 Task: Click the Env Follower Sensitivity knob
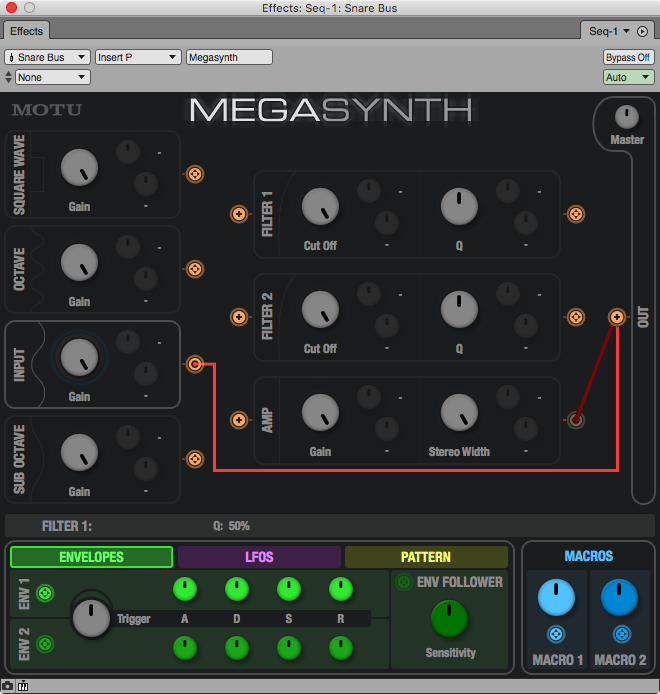point(449,618)
